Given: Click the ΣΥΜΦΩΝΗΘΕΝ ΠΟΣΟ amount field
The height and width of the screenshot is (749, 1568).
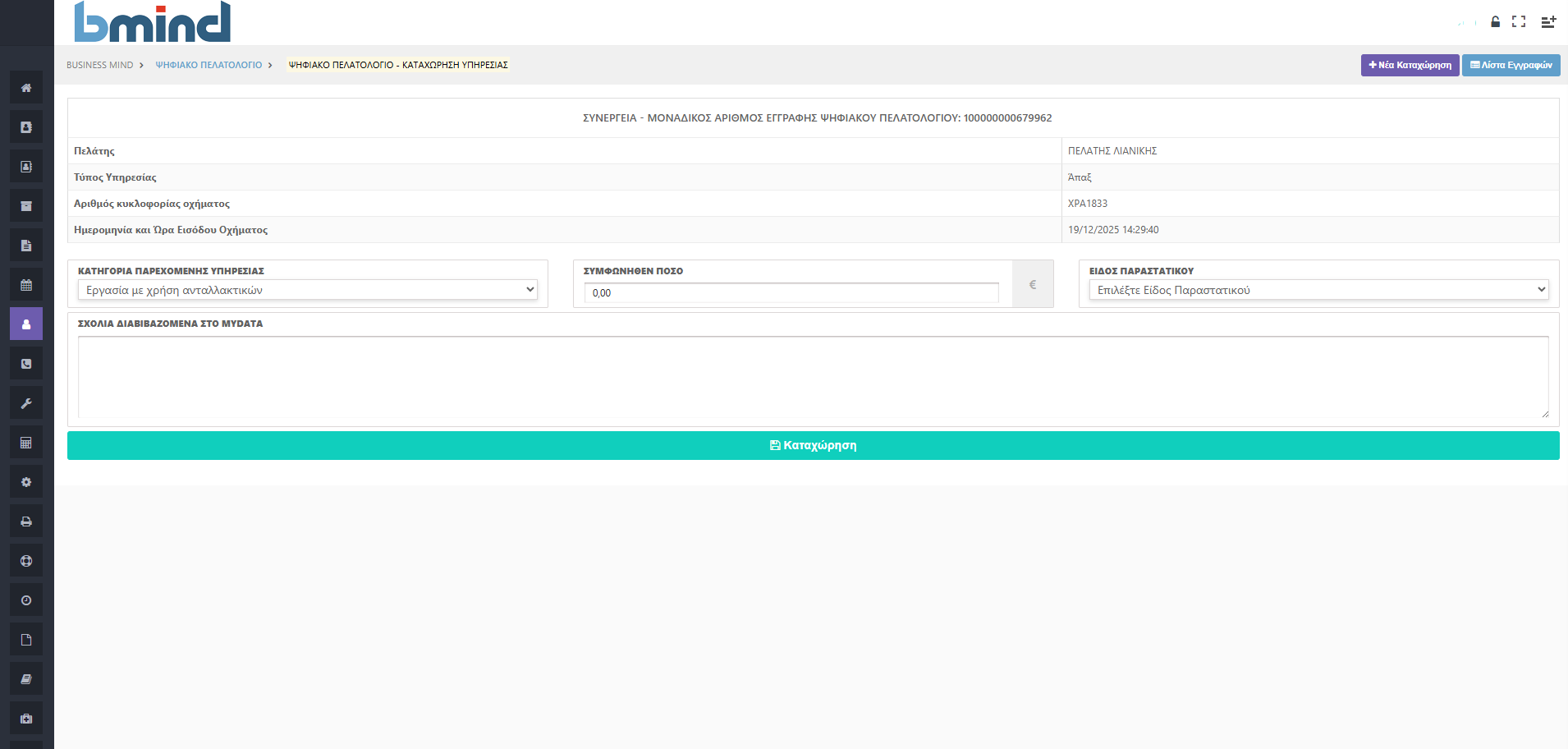Looking at the screenshot, I should (791, 293).
